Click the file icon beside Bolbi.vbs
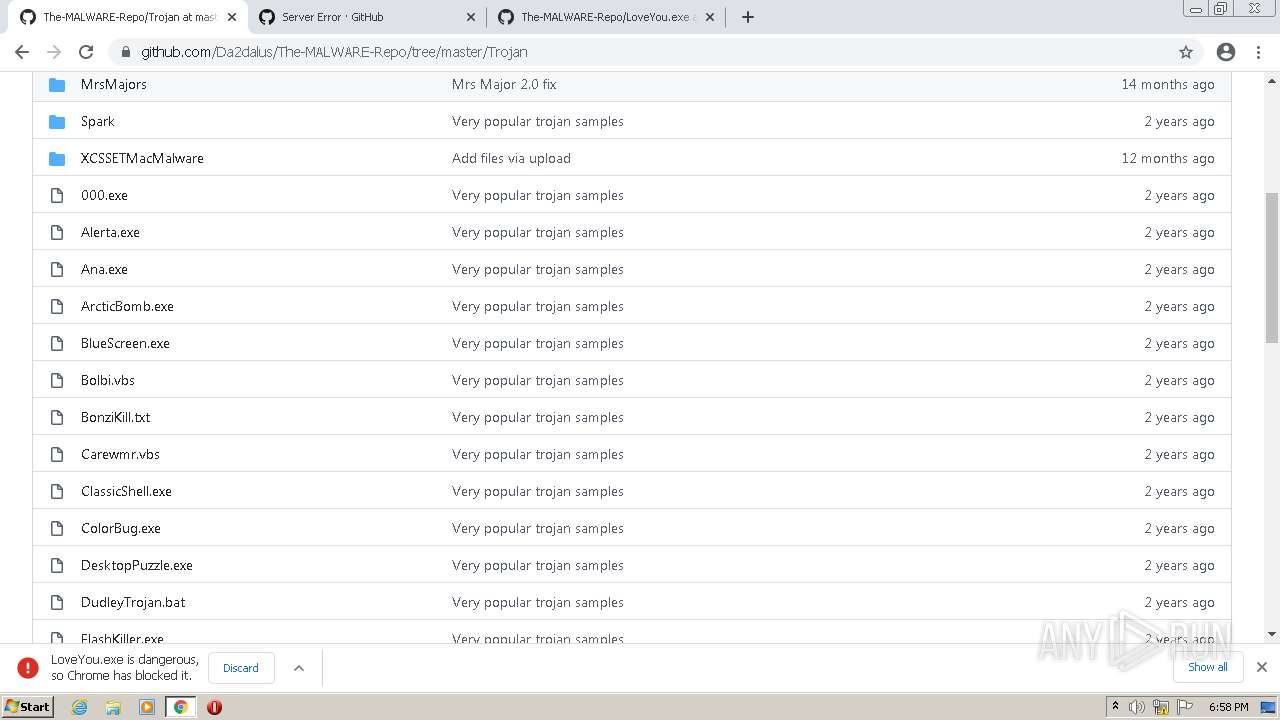The image size is (1280, 720). click(57, 381)
